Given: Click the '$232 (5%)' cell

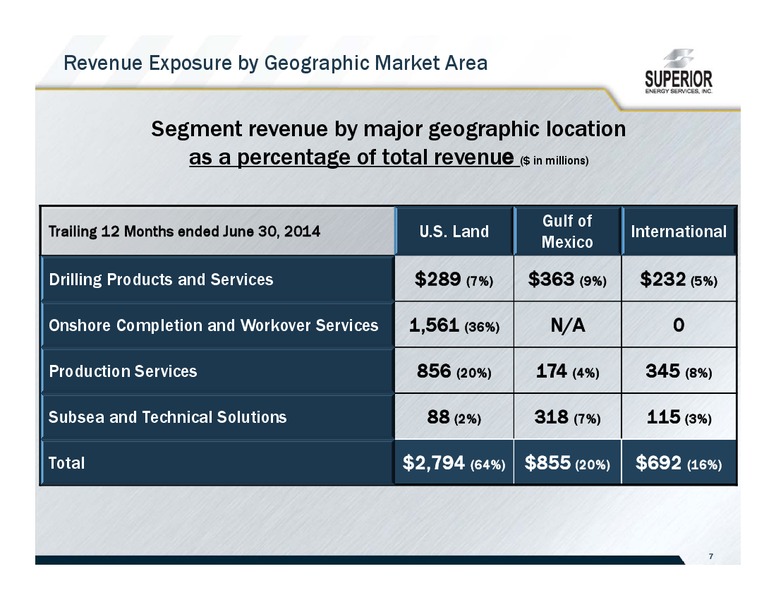Looking at the screenshot, I should point(679,279).
